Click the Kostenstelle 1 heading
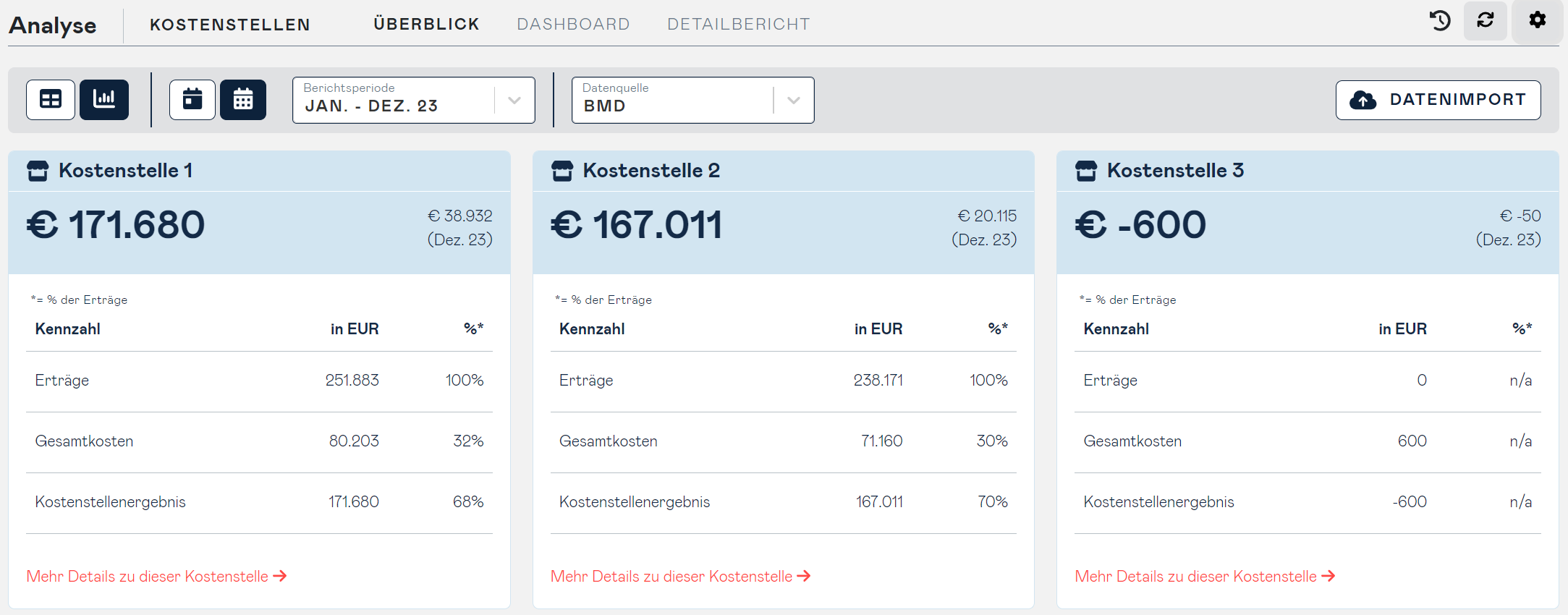Image resolution: width=1568 pixels, height=615 pixels. [x=125, y=171]
